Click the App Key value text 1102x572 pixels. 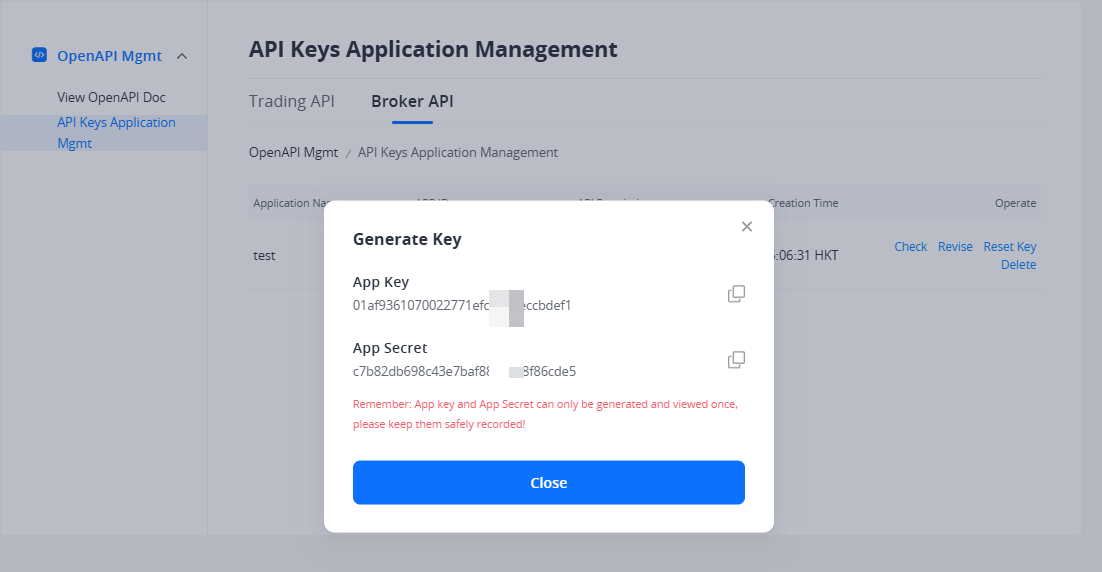click(x=461, y=305)
